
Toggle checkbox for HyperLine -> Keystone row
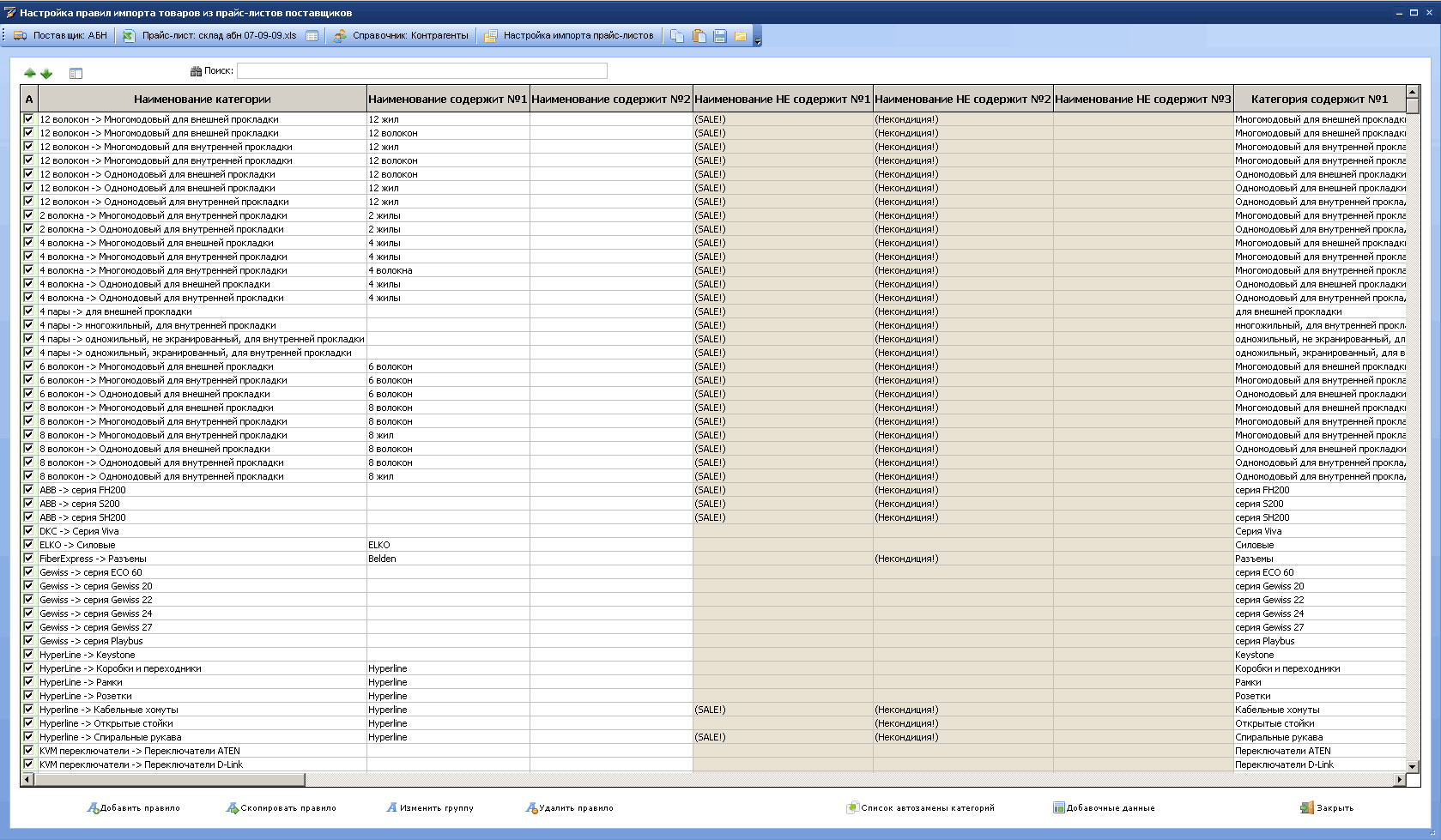(28, 654)
